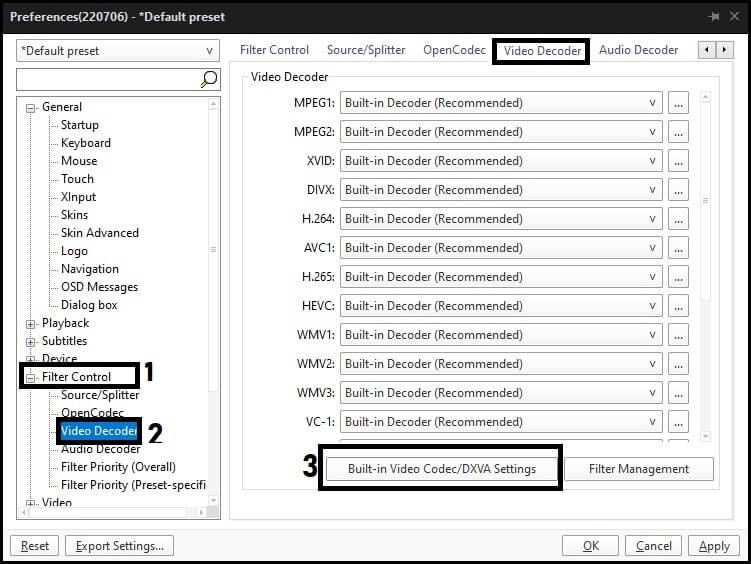
Task: Select XInput in the tree
Action: [x=78, y=197]
